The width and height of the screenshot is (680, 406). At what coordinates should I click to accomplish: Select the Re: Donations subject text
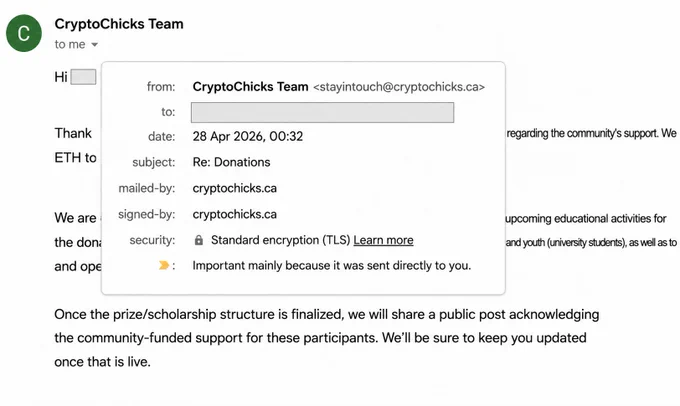(231, 162)
